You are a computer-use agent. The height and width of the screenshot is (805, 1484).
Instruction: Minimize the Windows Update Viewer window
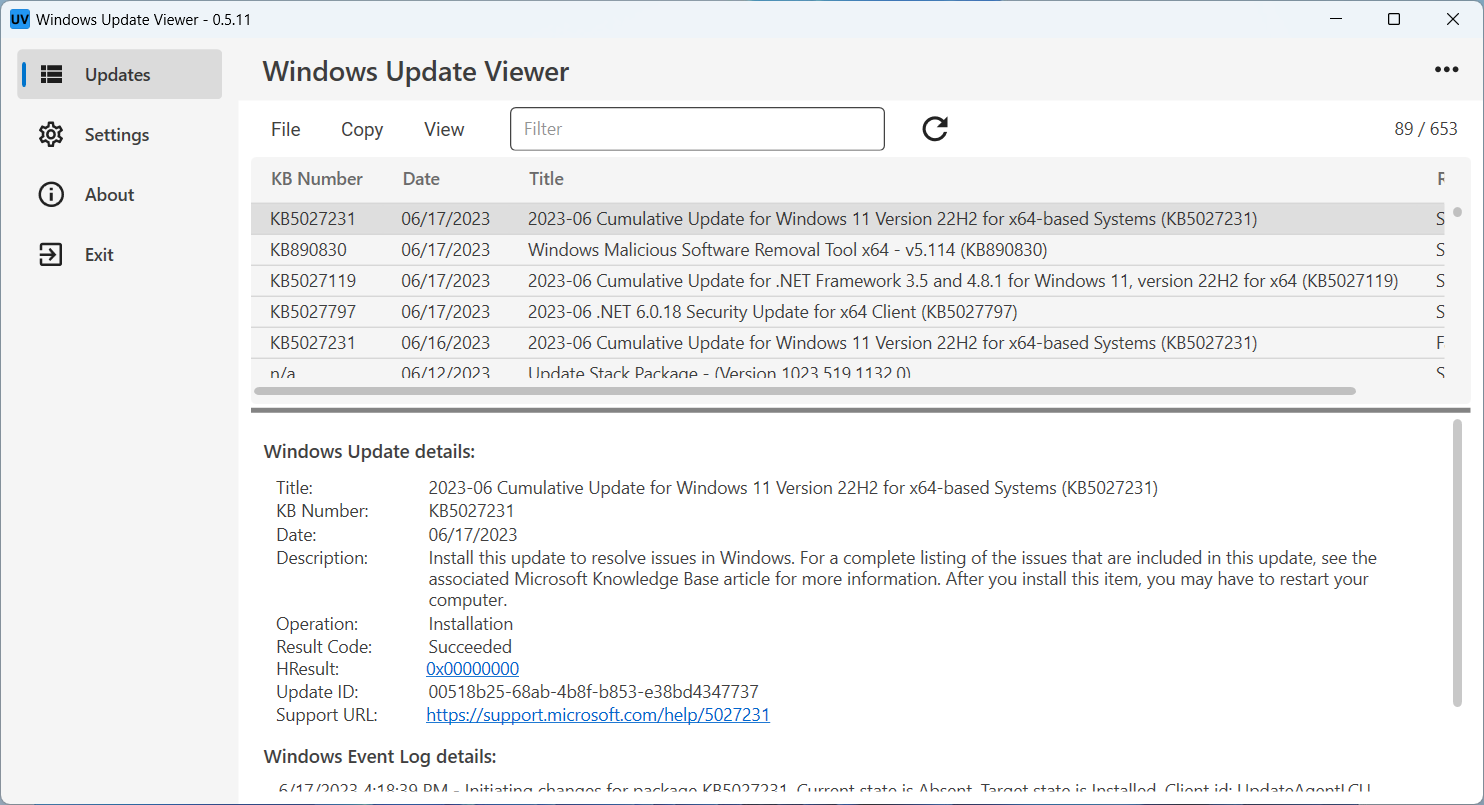[1335, 19]
